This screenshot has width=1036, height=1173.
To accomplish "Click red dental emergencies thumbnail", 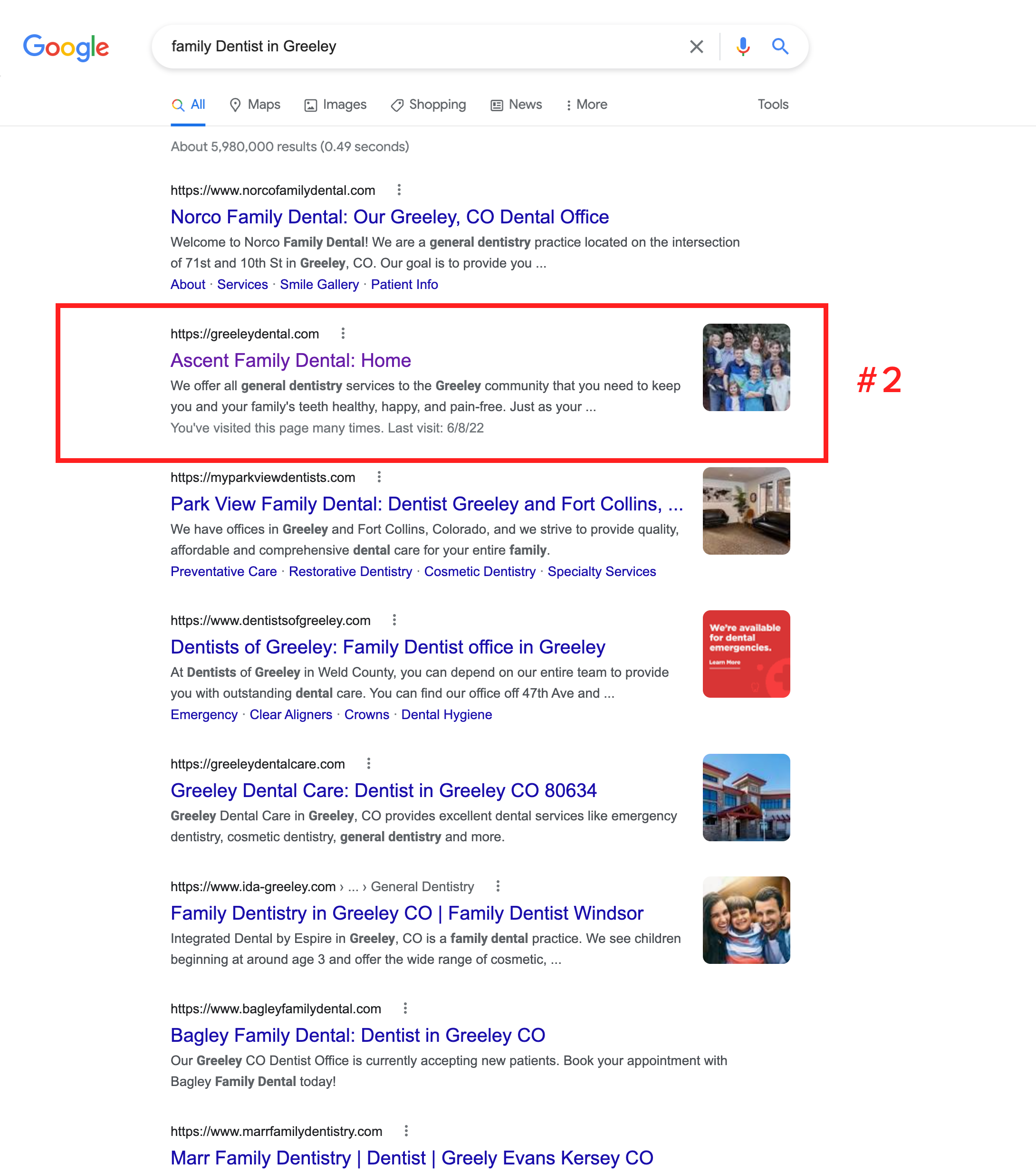I will point(746,654).
